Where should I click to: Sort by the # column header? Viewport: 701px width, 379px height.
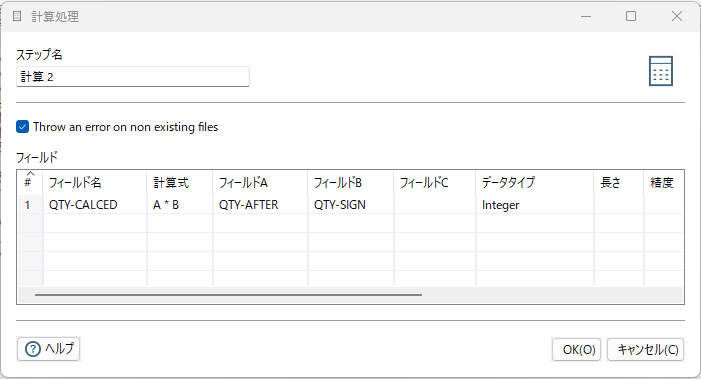click(30, 182)
